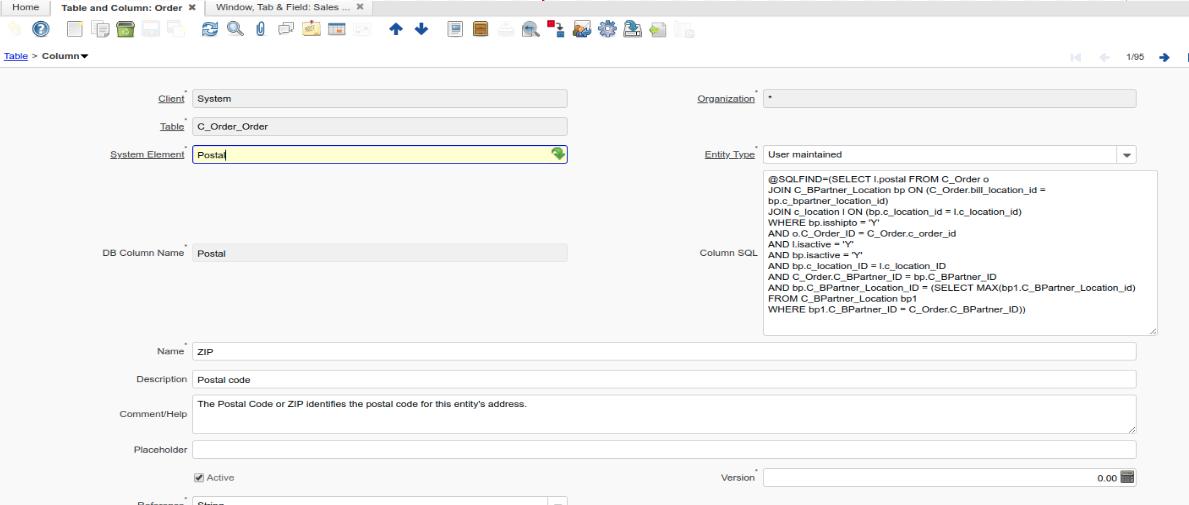Click the Description field with Postal code
The width and height of the screenshot is (1189, 505).
point(664,379)
